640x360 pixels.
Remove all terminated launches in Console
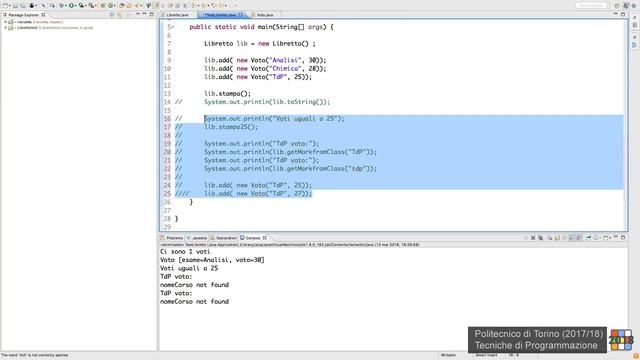point(541,237)
